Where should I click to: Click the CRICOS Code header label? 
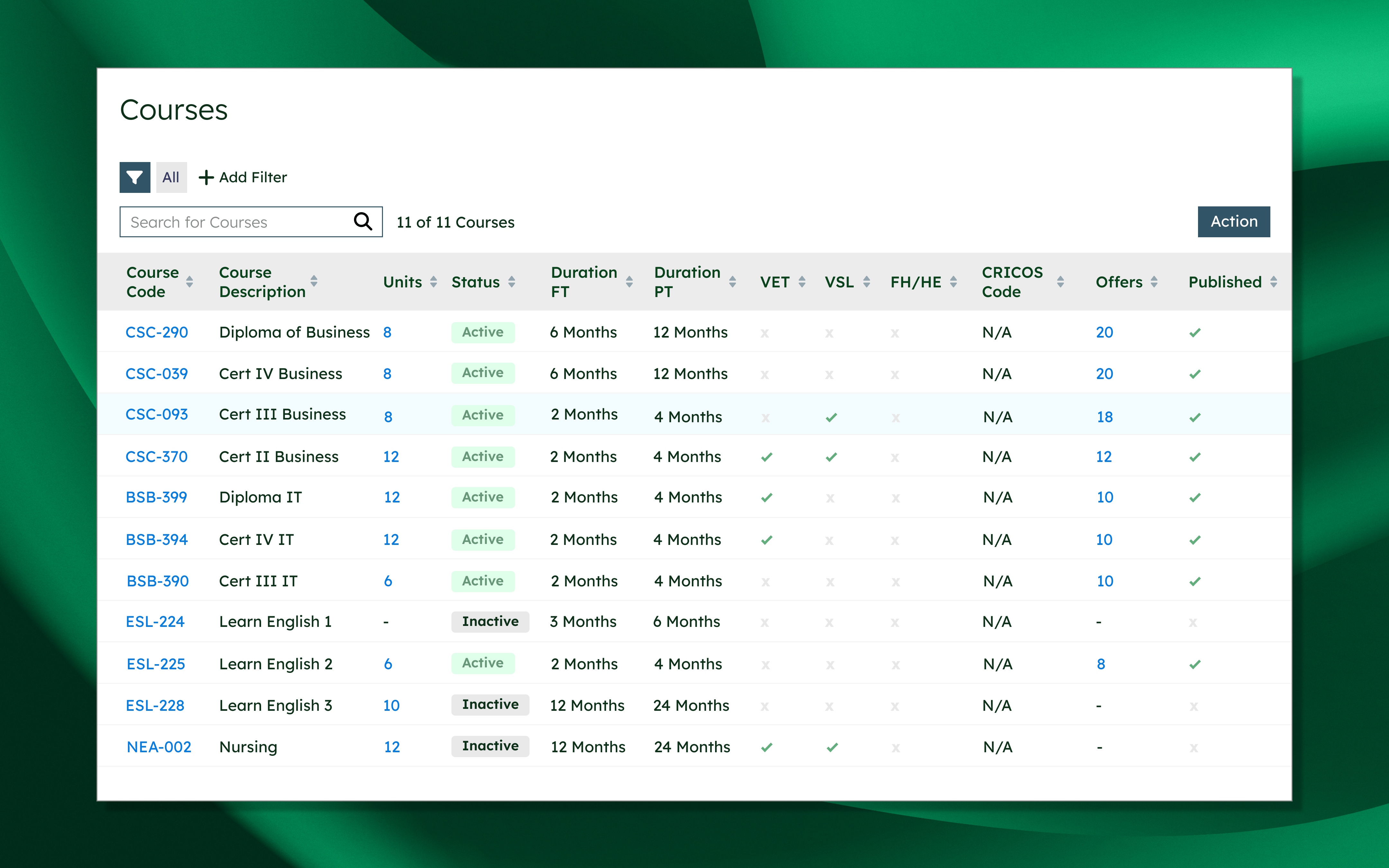[1012, 282]
